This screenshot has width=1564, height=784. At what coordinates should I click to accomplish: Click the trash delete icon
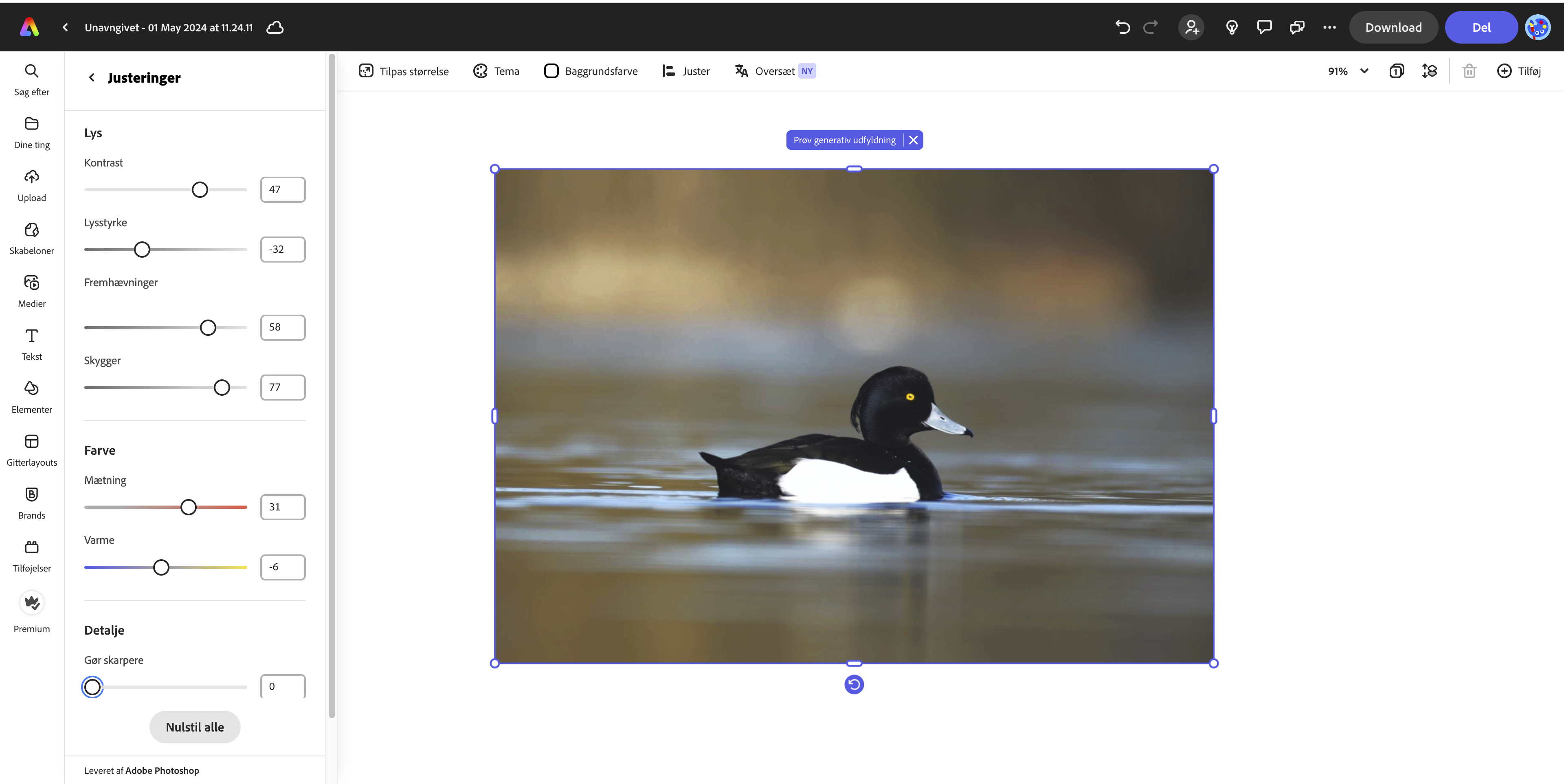pos(1469,71)
